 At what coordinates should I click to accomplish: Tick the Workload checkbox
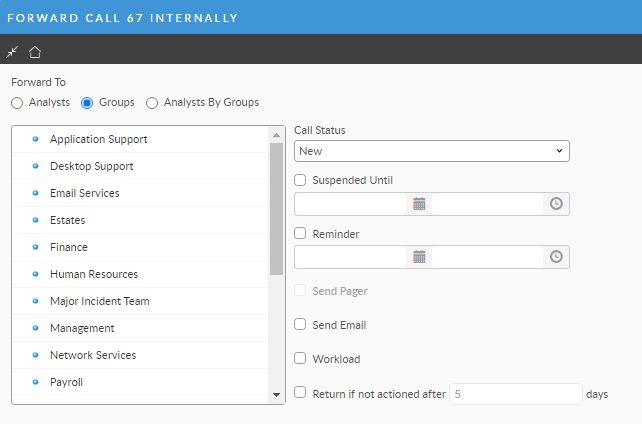pyautogui.click(x=300, y=359)
